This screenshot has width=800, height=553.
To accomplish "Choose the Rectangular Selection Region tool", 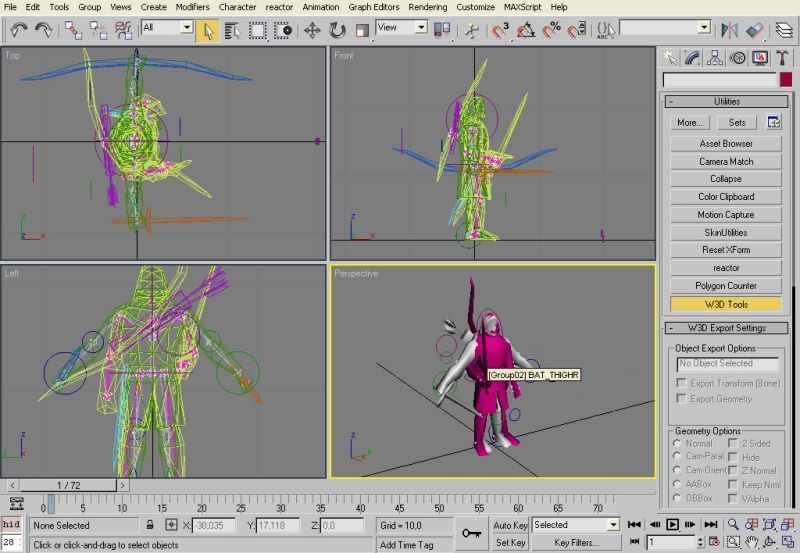I will pos(258,31).
